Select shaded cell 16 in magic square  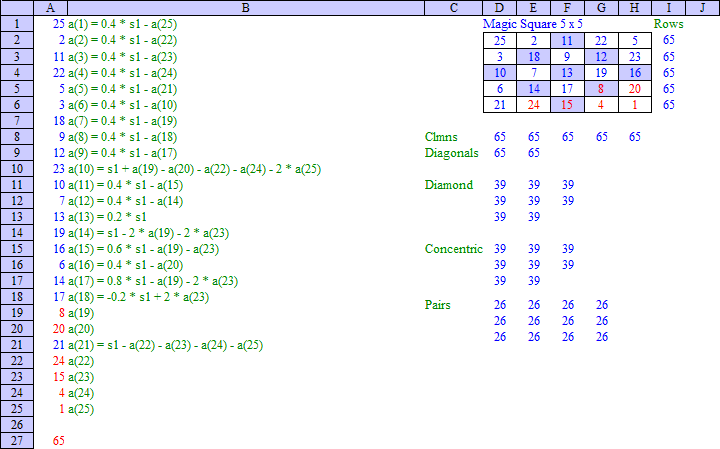click(x=635, y=73)
